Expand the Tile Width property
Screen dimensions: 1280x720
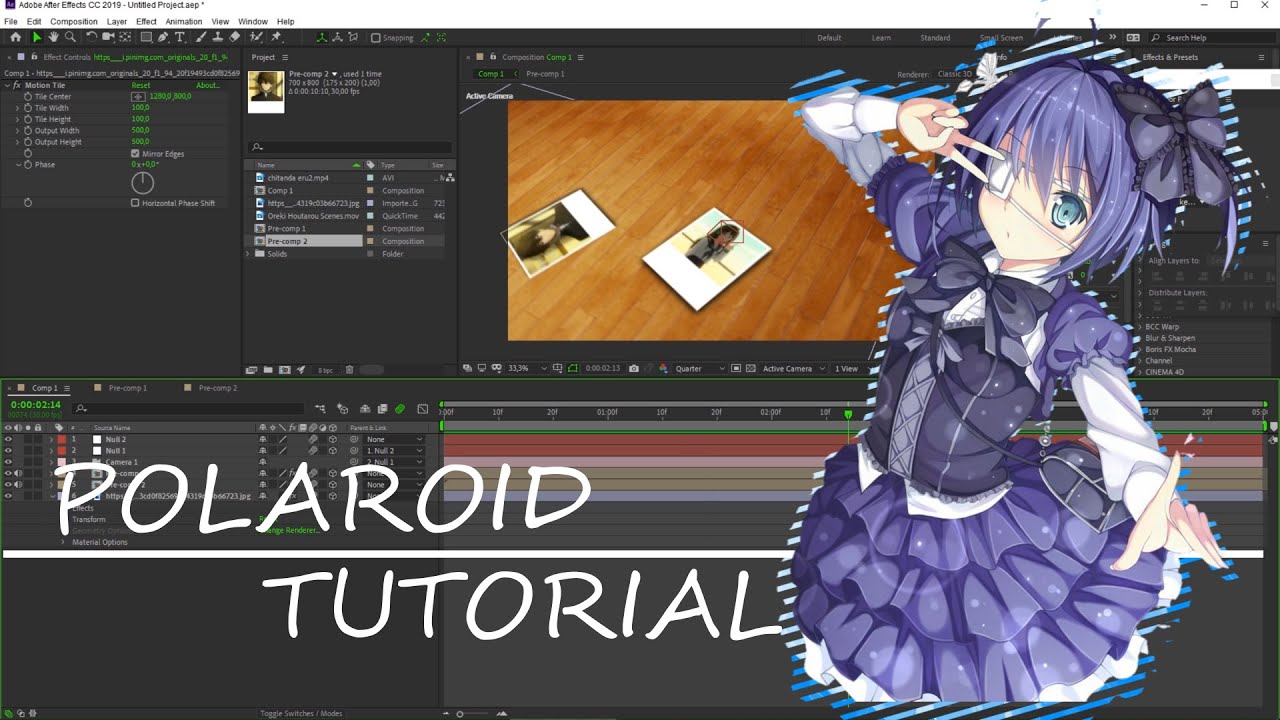(x=17, y=107)
